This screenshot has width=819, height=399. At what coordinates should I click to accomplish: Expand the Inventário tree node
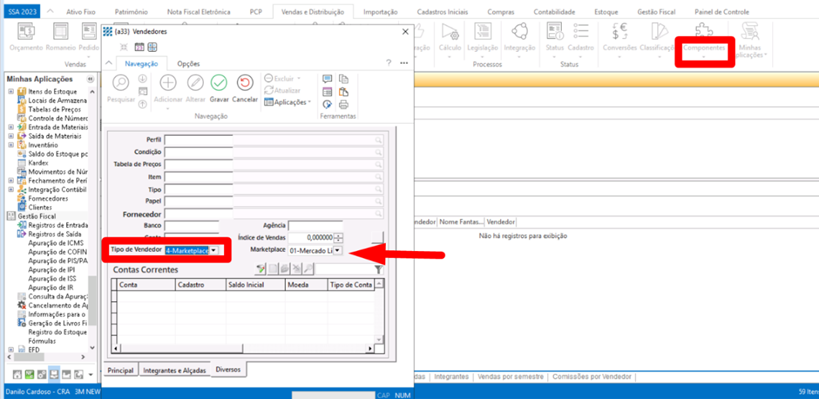tap(10, 145)
